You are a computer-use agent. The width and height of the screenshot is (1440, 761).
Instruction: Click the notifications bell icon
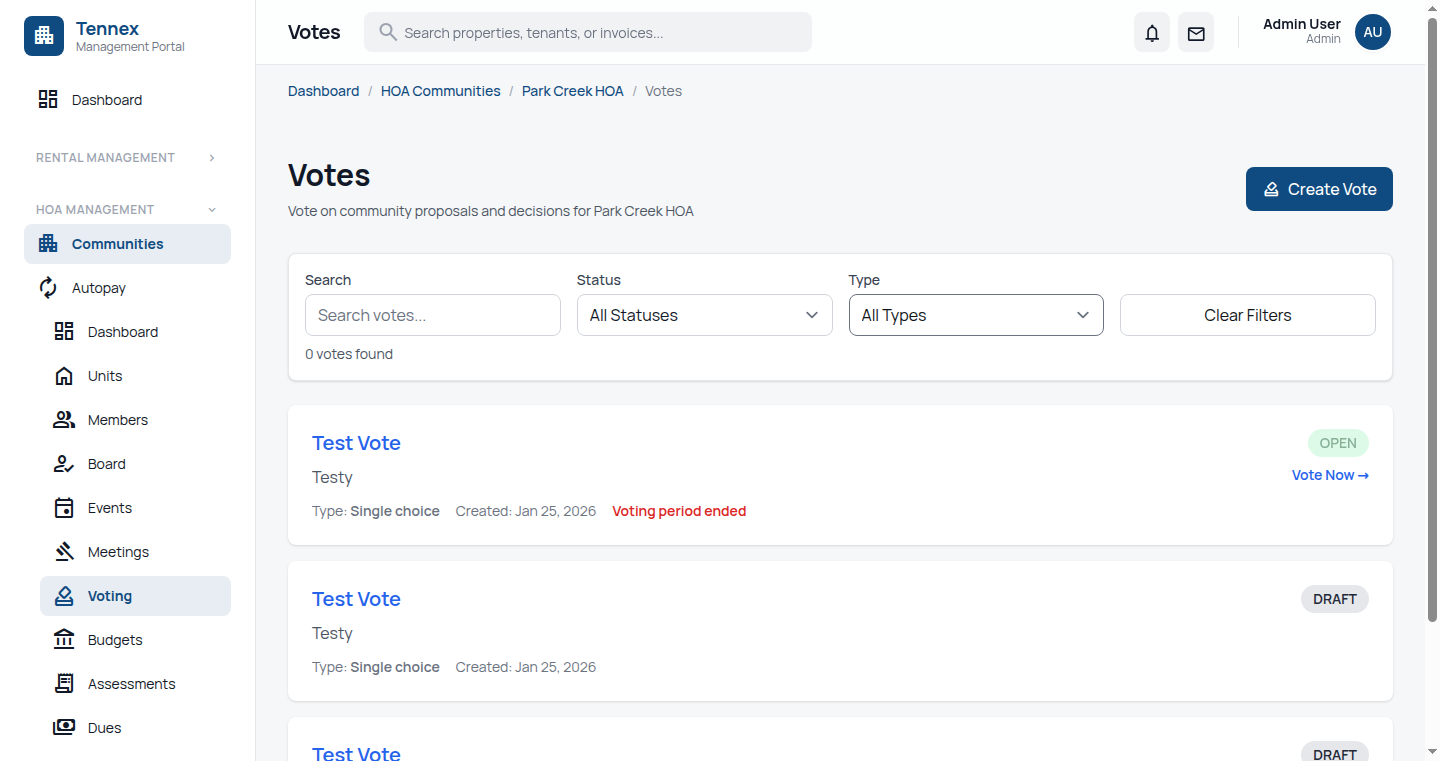(1152, 33)
